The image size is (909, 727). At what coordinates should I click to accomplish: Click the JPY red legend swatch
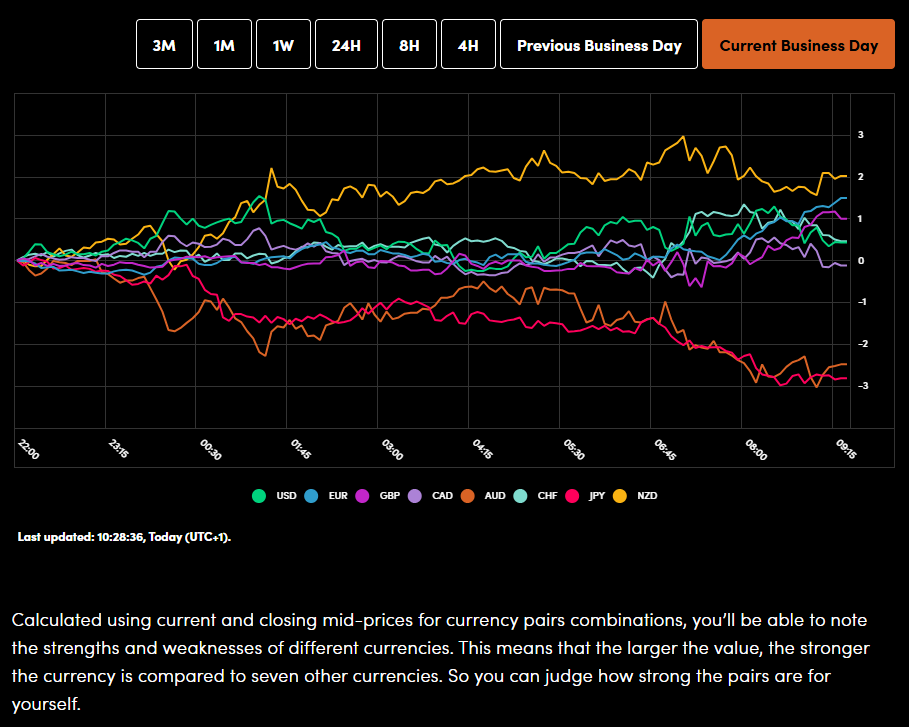tap(574, 495)
